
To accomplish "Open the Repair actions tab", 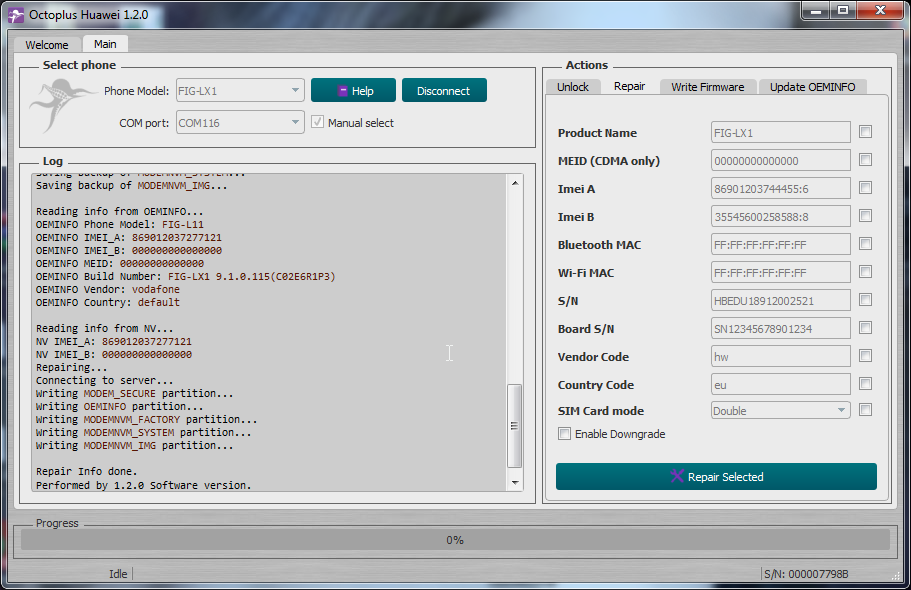I will click(629, 86).
